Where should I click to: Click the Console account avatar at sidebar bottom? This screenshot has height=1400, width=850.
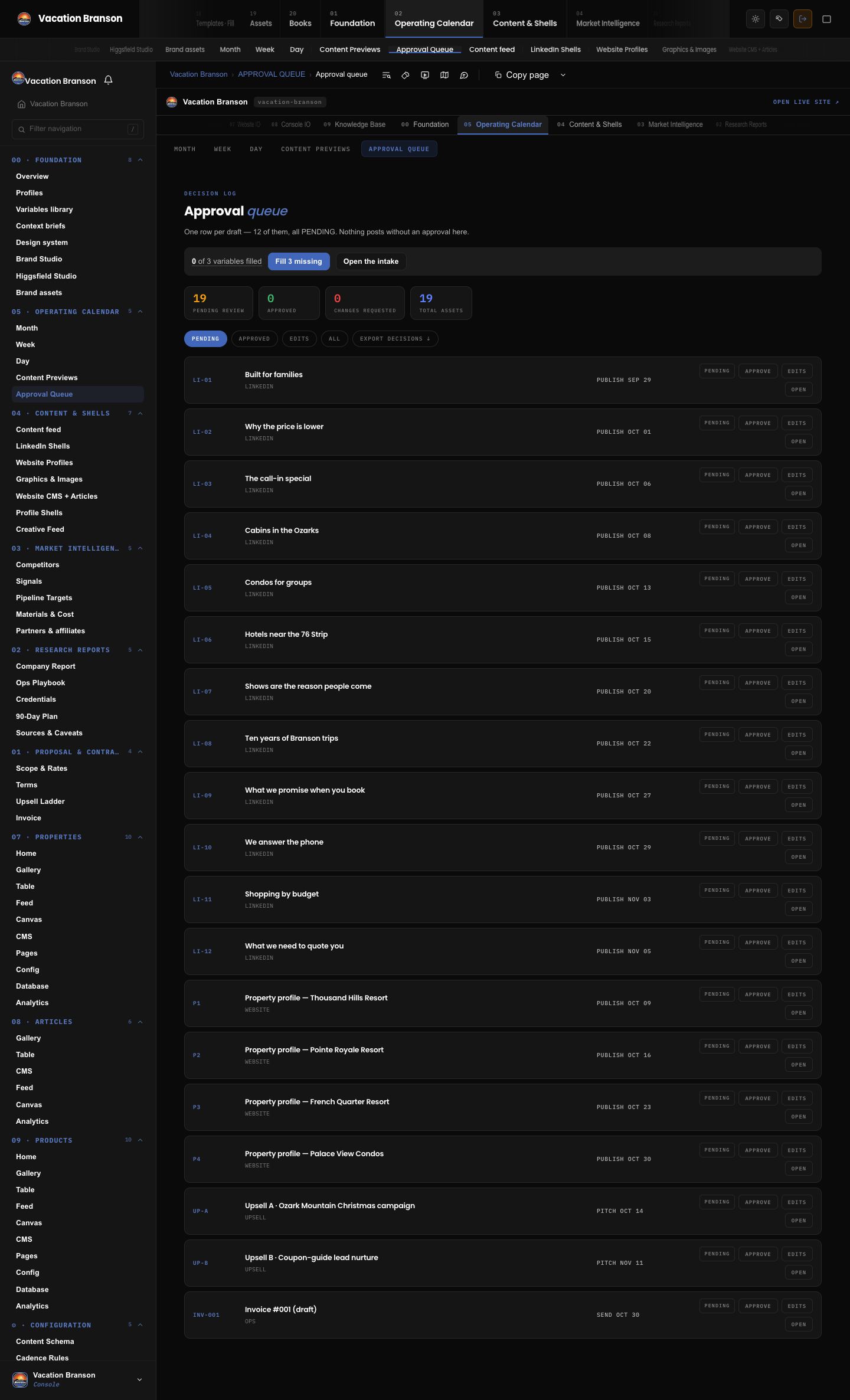coord(20,1379)
